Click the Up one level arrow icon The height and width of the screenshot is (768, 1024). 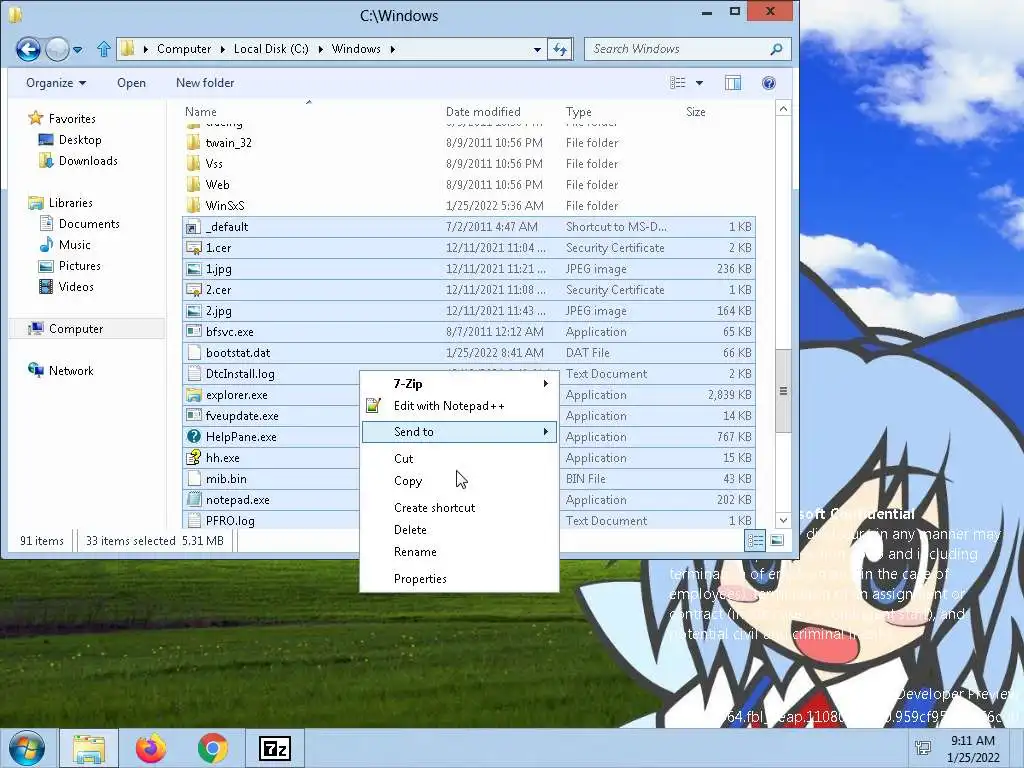coord(103,49)
